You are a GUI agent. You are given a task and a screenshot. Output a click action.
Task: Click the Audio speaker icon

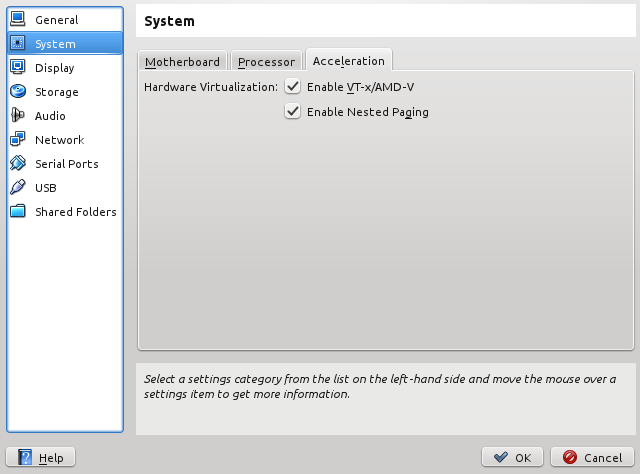[x=18, y=116]
